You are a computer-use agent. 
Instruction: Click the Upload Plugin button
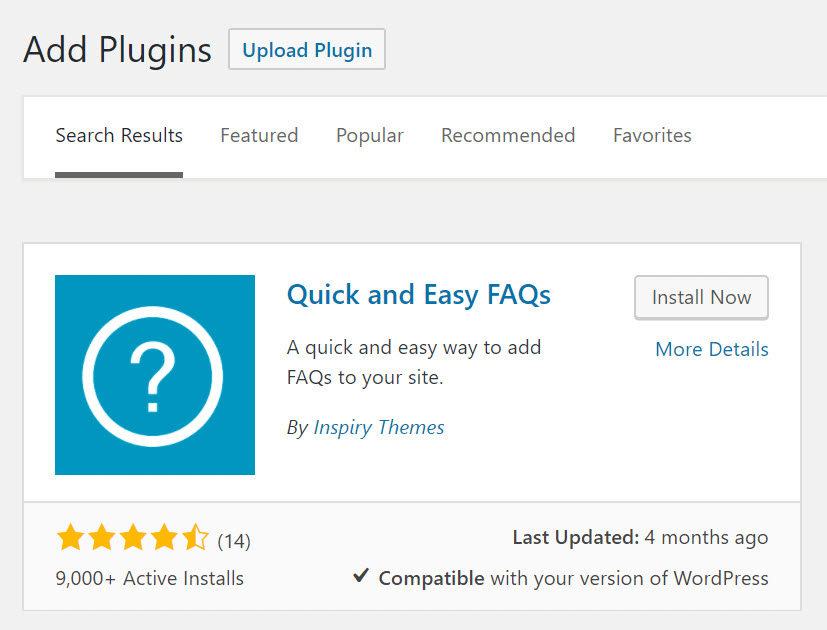[306, 48]
